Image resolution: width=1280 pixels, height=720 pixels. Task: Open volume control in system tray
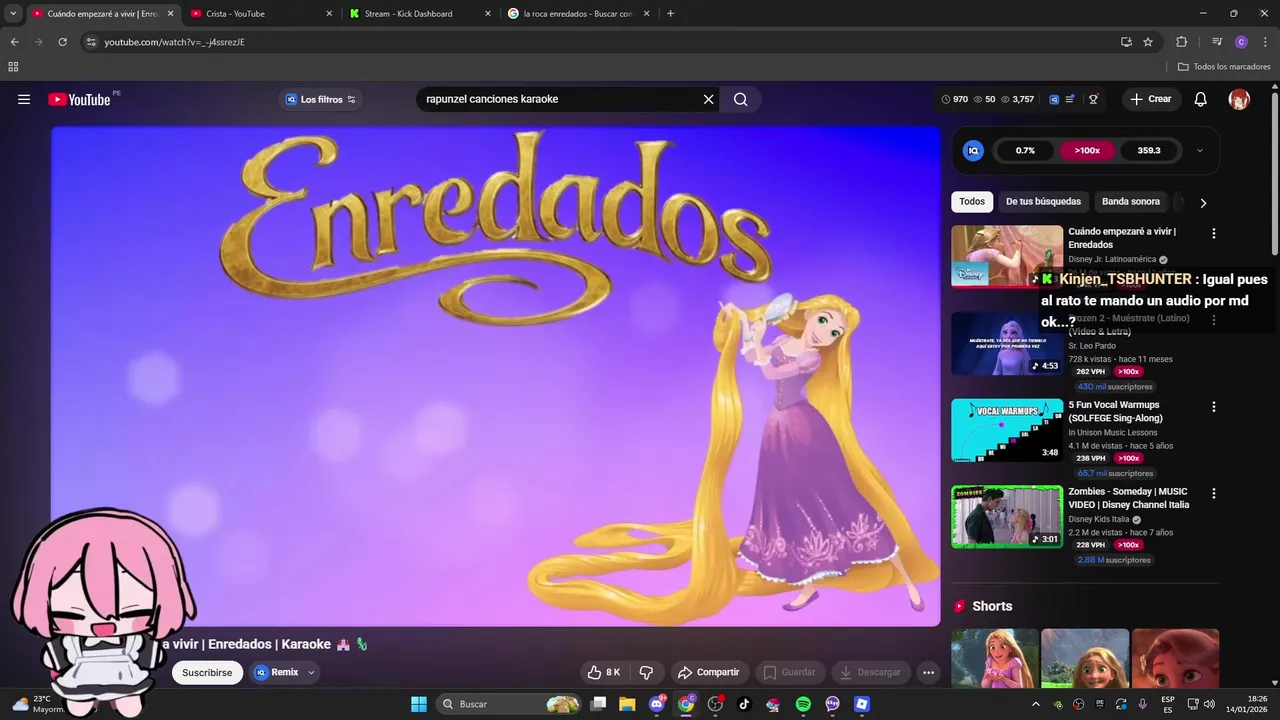point(1209,704)
